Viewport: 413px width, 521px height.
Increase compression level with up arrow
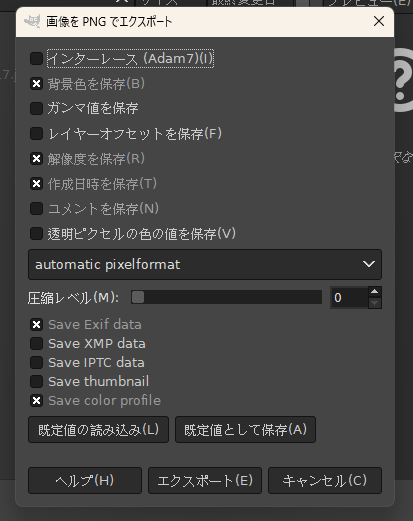click(375, 292)
